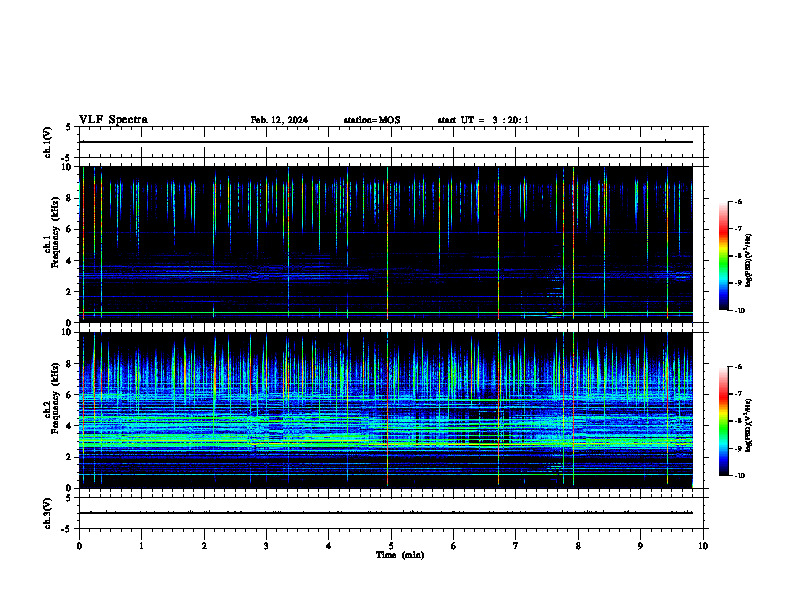Image resolution: width=792 pixels, height=612 pixels.
Task: Click time axis tick label '0'
Action: (x=79, y=546)
